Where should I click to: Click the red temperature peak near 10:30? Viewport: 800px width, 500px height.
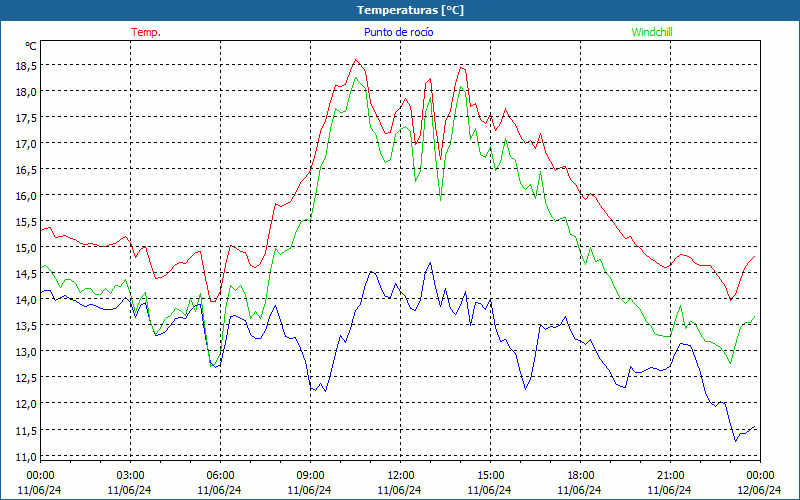[356, 60]
